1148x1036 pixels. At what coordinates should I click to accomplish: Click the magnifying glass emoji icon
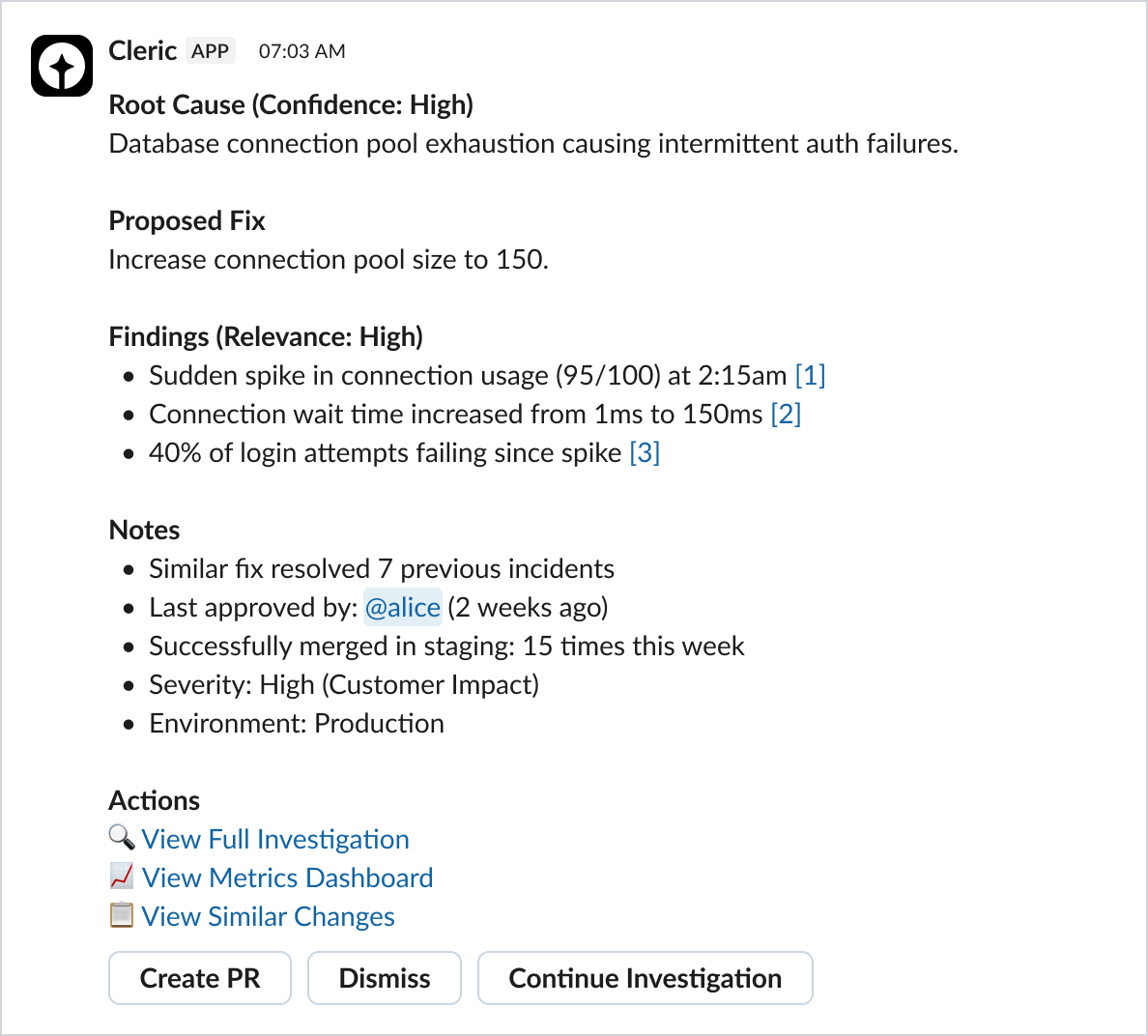121,838
